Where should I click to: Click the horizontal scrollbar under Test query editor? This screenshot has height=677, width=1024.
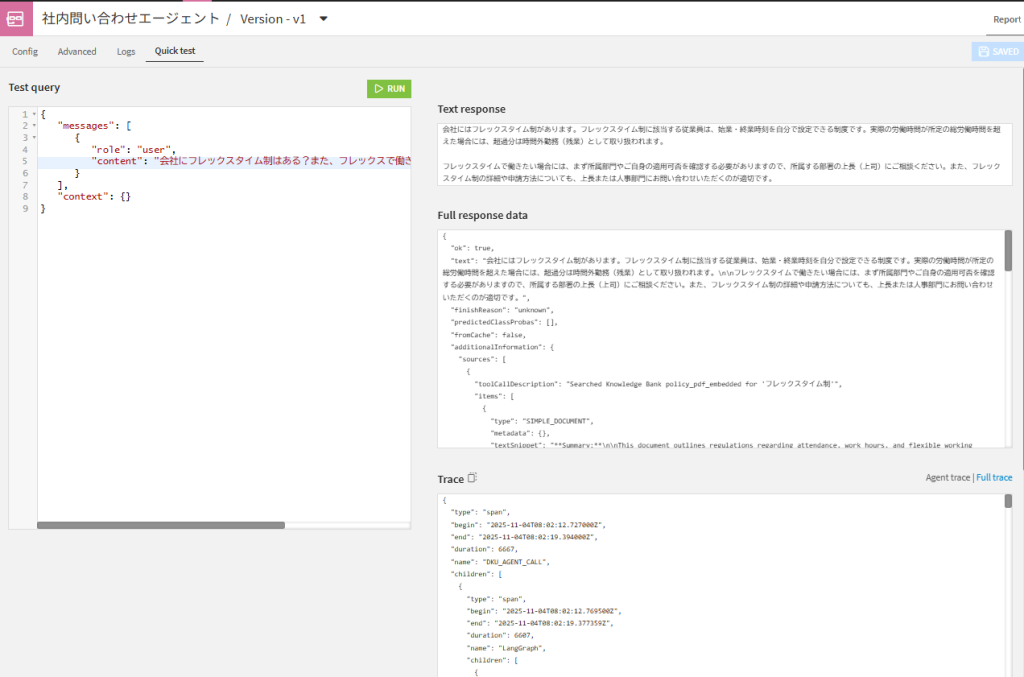160,524
